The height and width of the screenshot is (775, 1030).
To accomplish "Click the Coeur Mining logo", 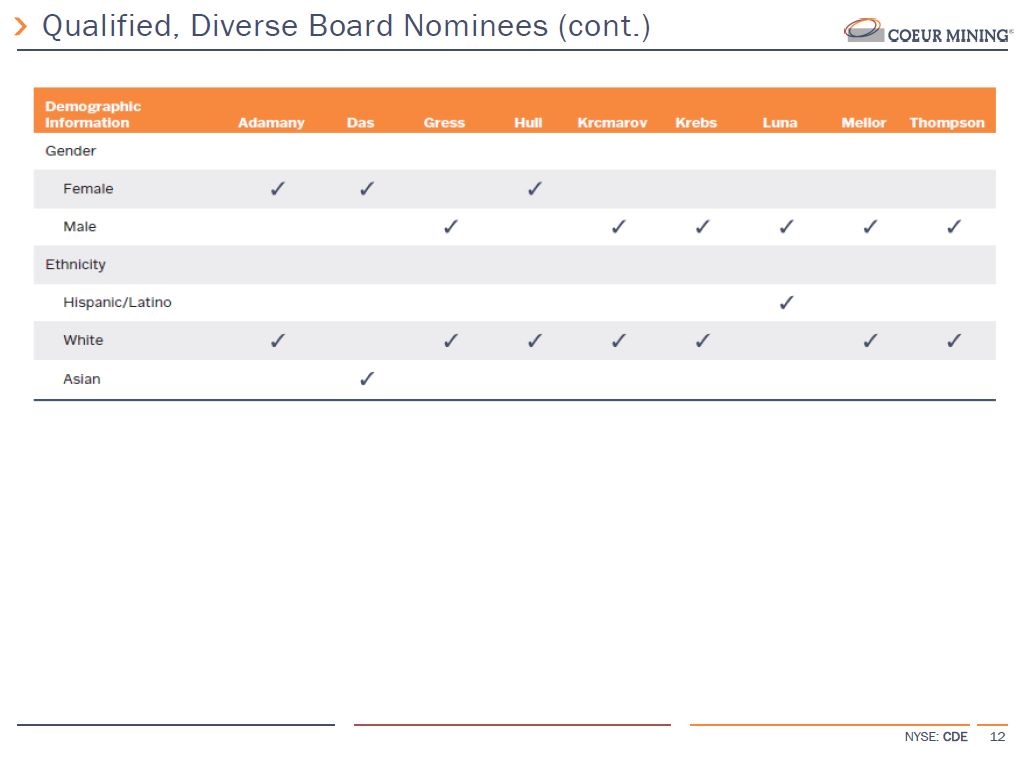I will (928, 31).
